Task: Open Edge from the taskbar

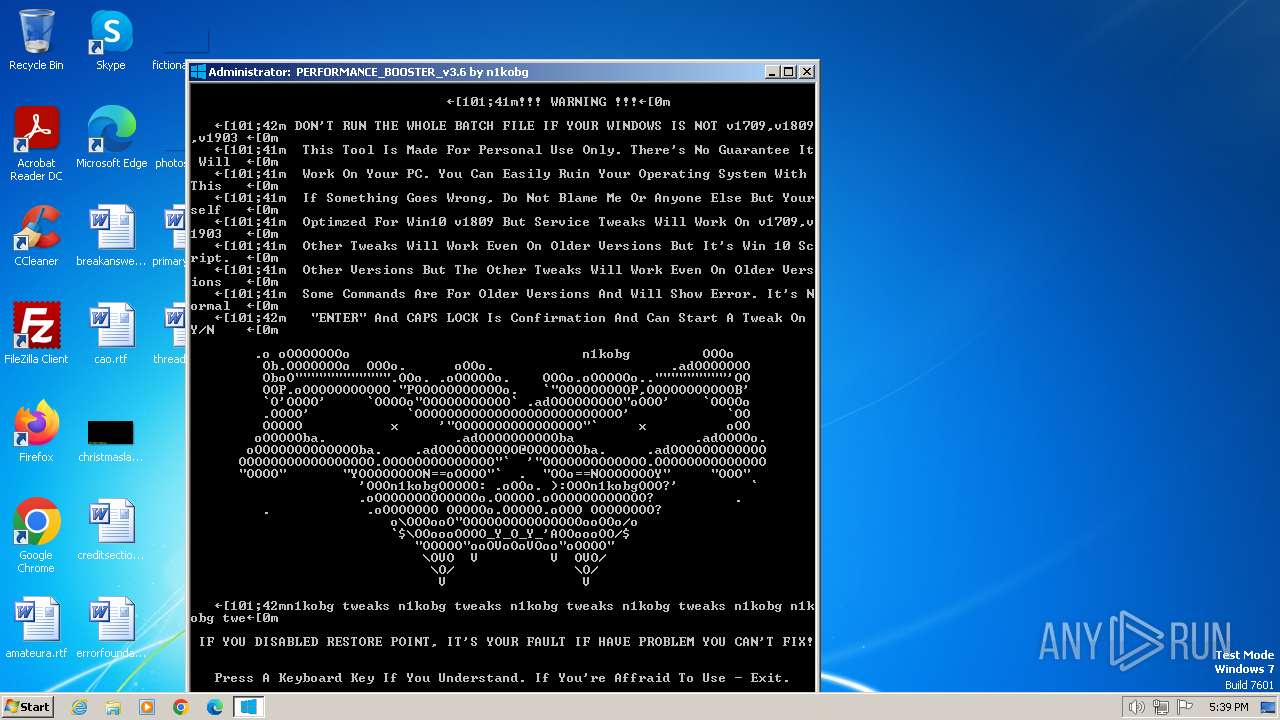Action: pyautogui.click(x=215, y=707)
